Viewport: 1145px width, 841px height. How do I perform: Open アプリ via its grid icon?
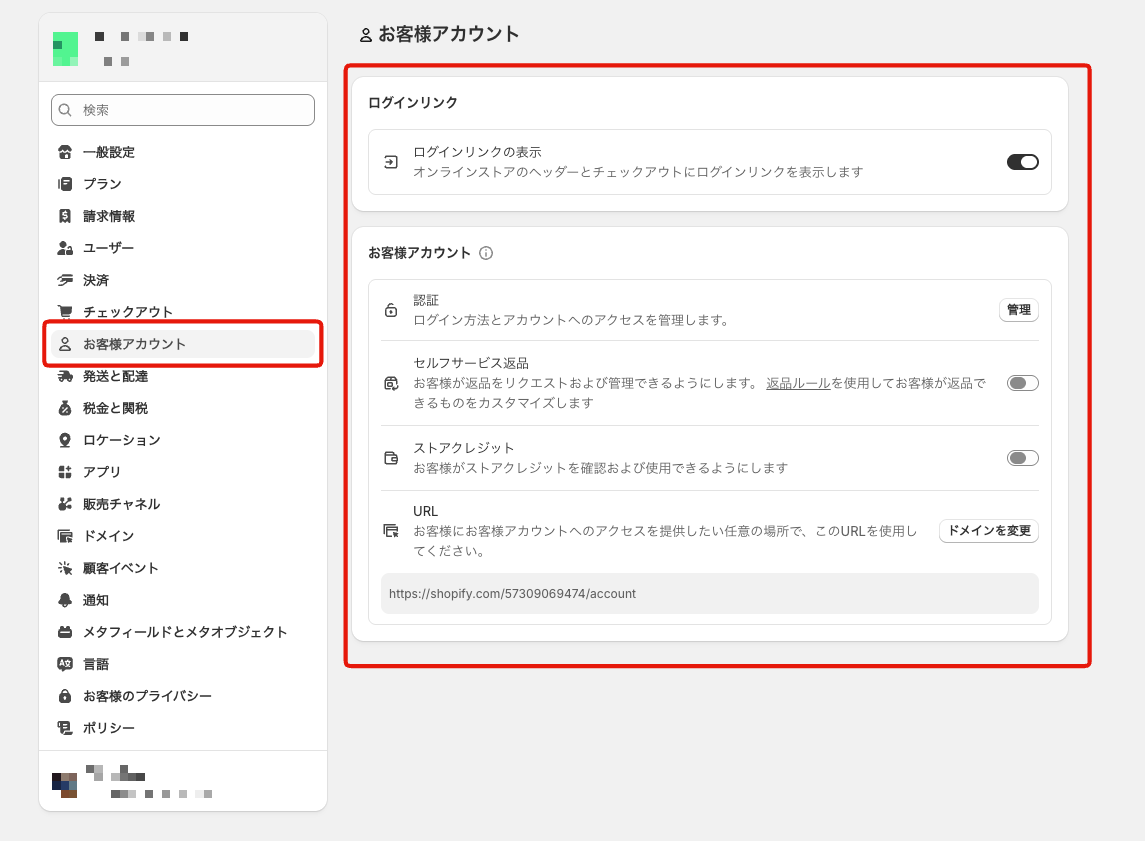point(65,471)
